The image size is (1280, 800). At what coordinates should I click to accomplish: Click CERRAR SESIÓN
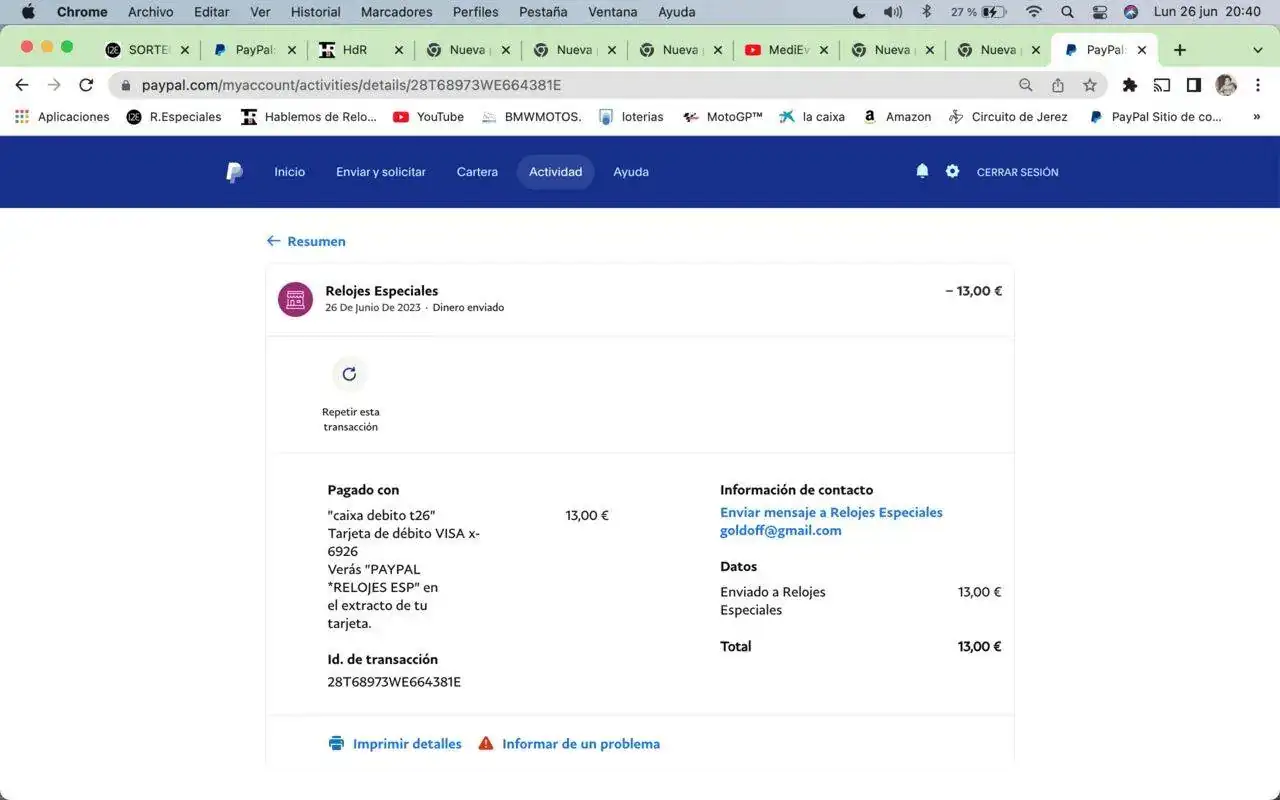[1017, 172]
